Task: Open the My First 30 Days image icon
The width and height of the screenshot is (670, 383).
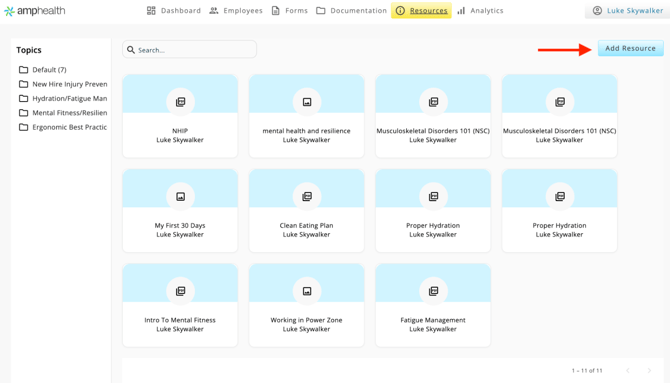Action: point(180,197)
